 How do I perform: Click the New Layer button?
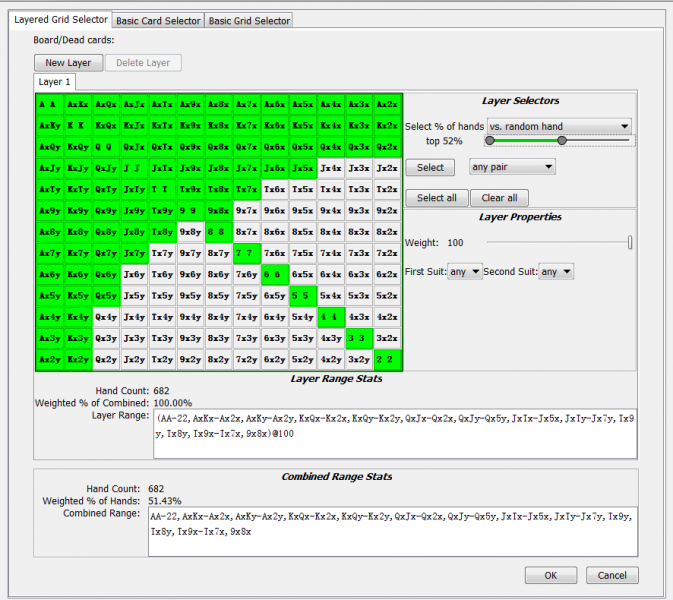[x=68, y=63]
